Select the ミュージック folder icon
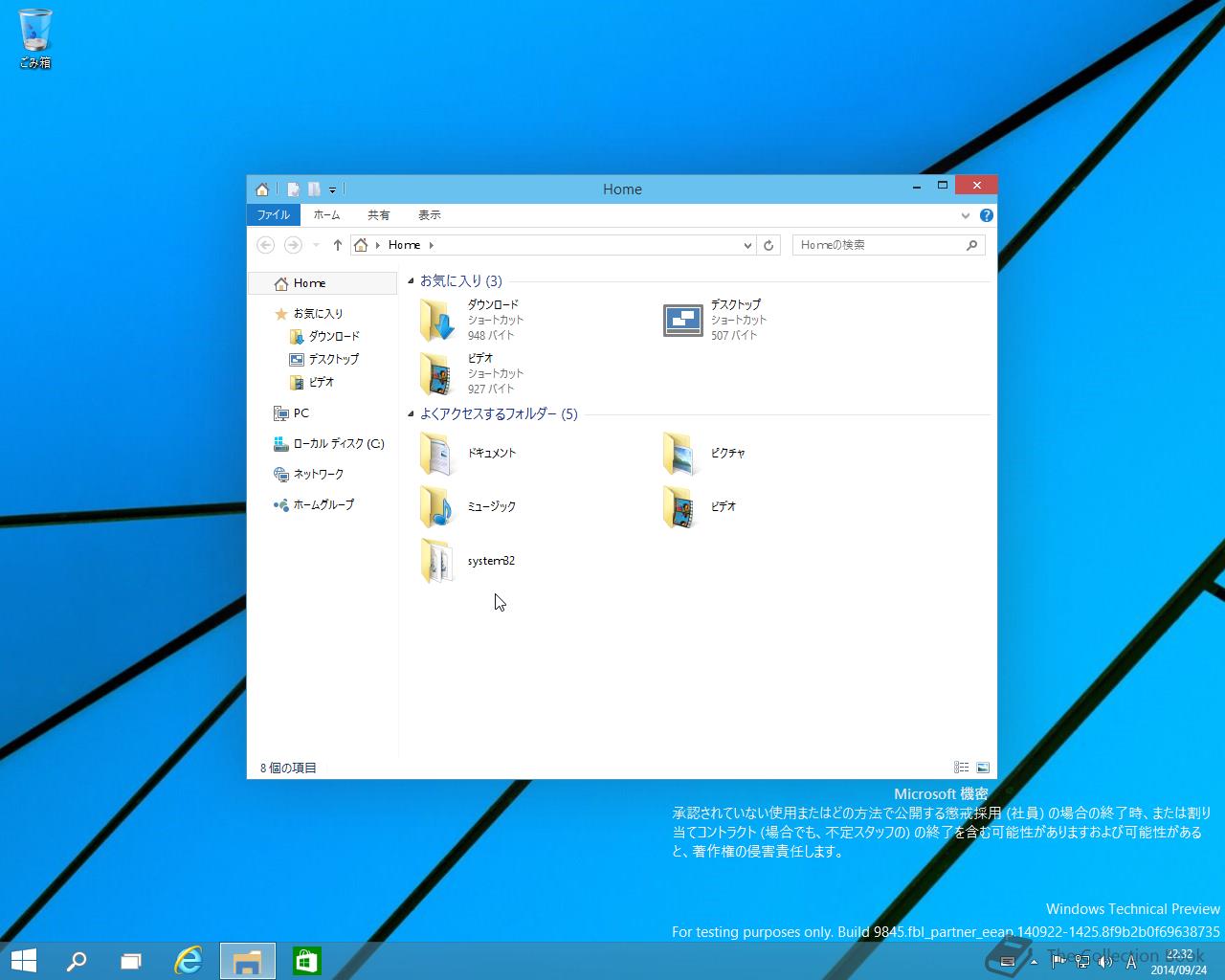This screenshot has height=980, width=1225. pyautogui.click(x=437, y=506)
